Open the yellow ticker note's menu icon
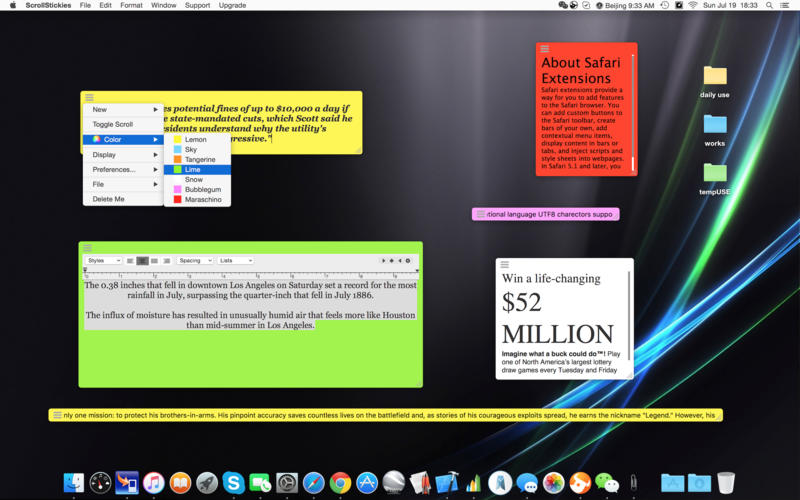The height and width of the screenshot is (500, 800). pos(57,415)
